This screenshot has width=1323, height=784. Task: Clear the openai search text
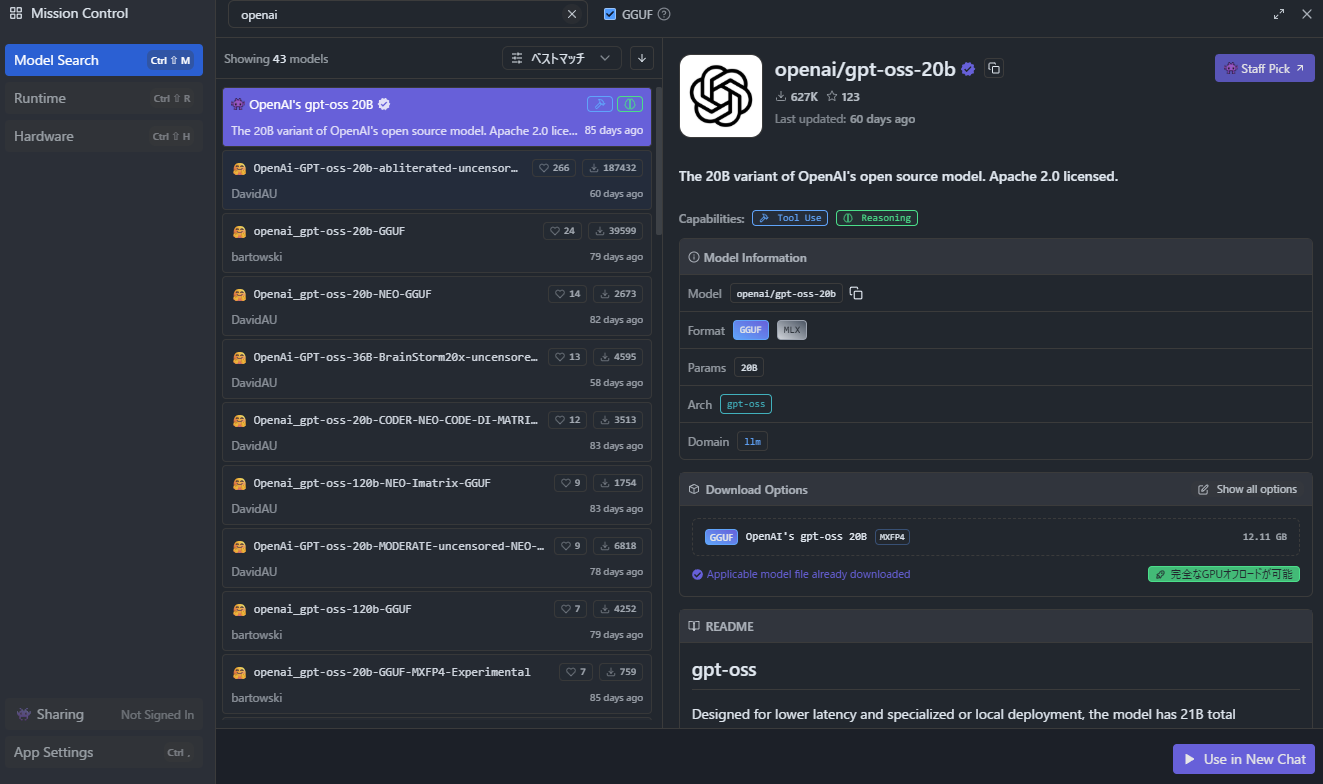(x=572, y=14)
